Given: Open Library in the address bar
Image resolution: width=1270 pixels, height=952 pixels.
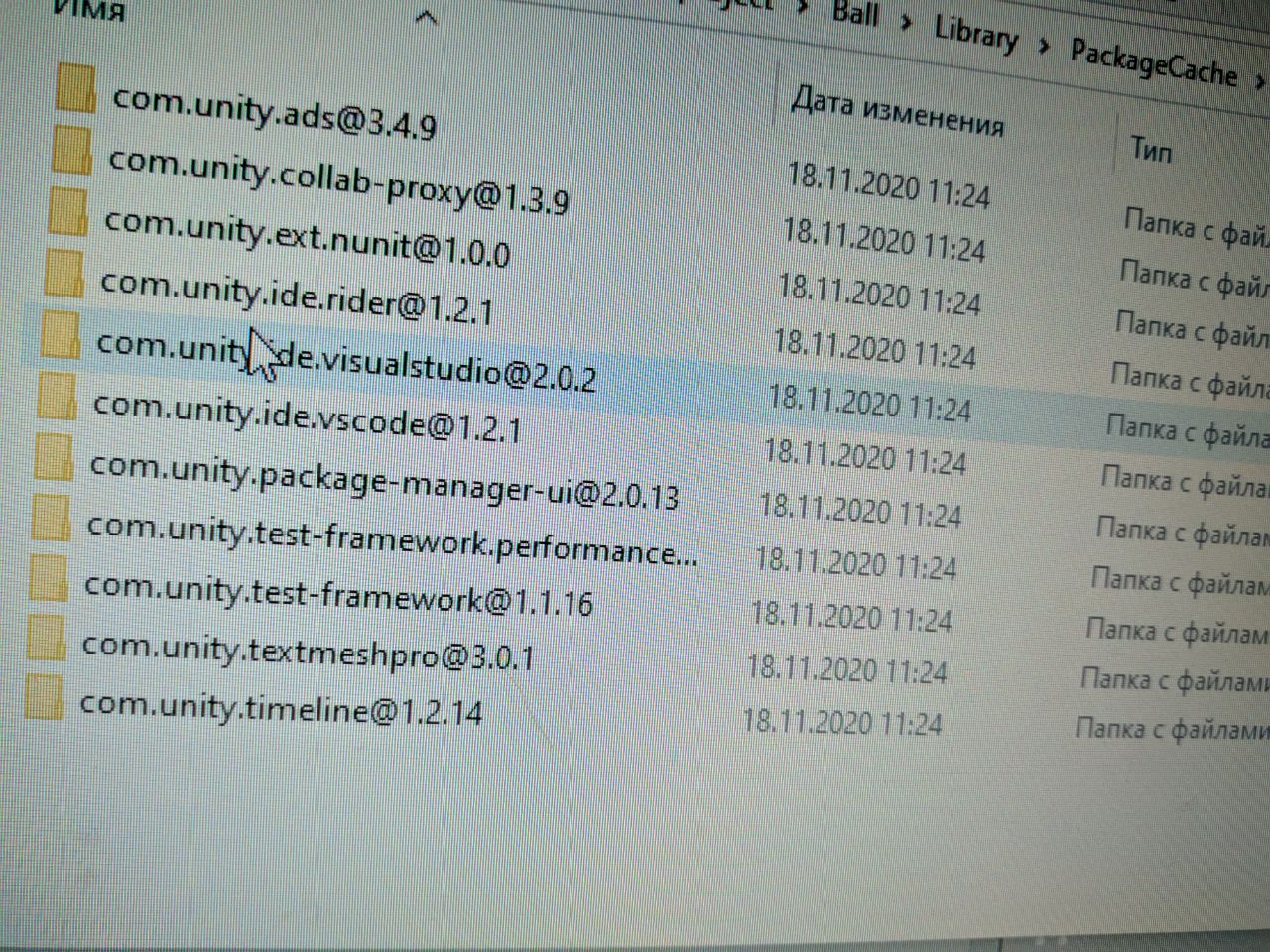Looking at the screenshot, I should click(x=976, y=35).
